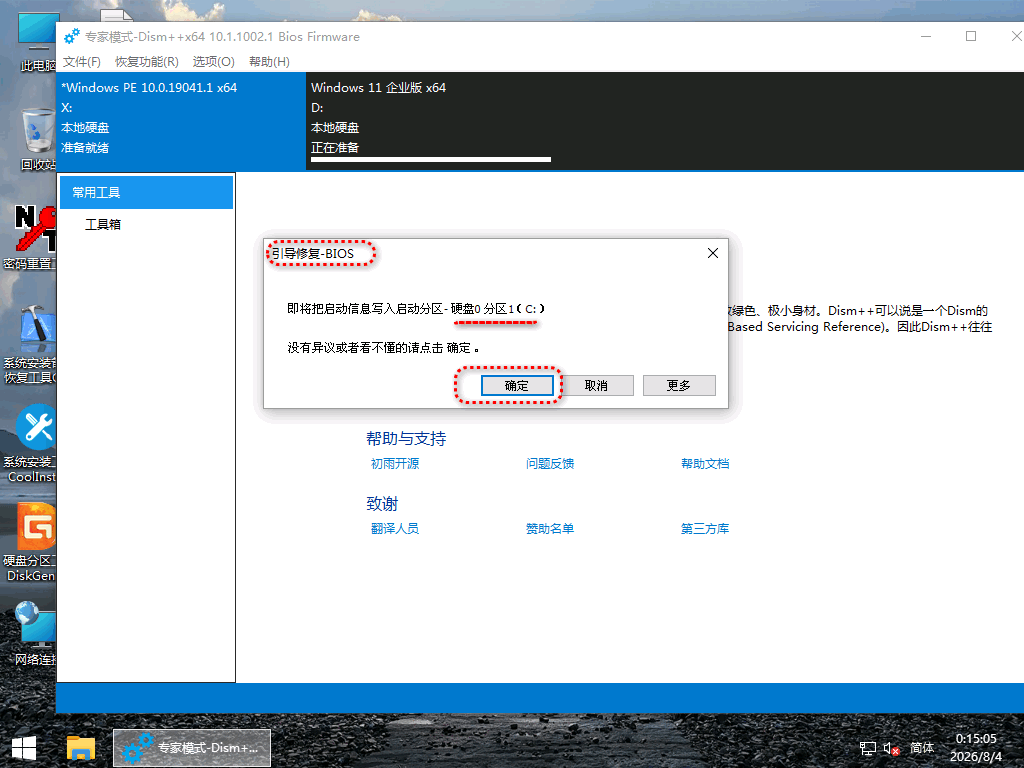The height and width of the screenshot is (768, 1024).
Task: Click the Dism++ gear icon in title bar
Action: 72,37
